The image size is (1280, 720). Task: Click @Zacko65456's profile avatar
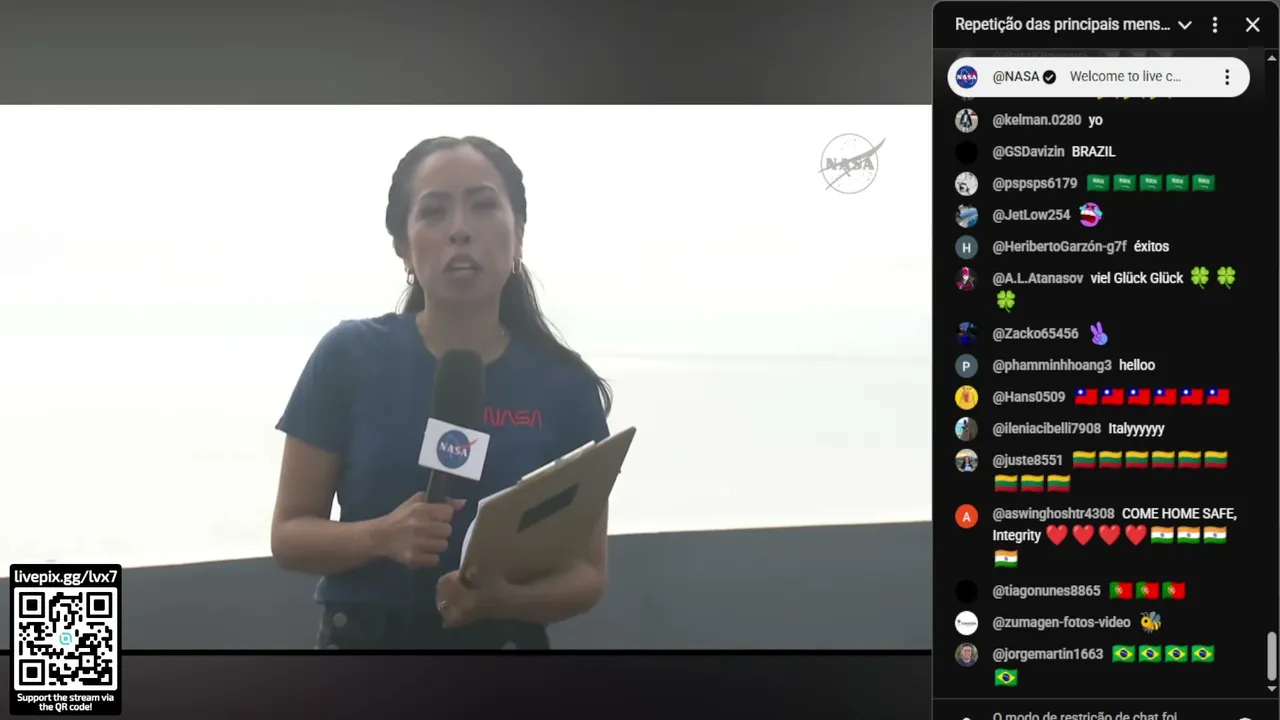click(966, 334)
